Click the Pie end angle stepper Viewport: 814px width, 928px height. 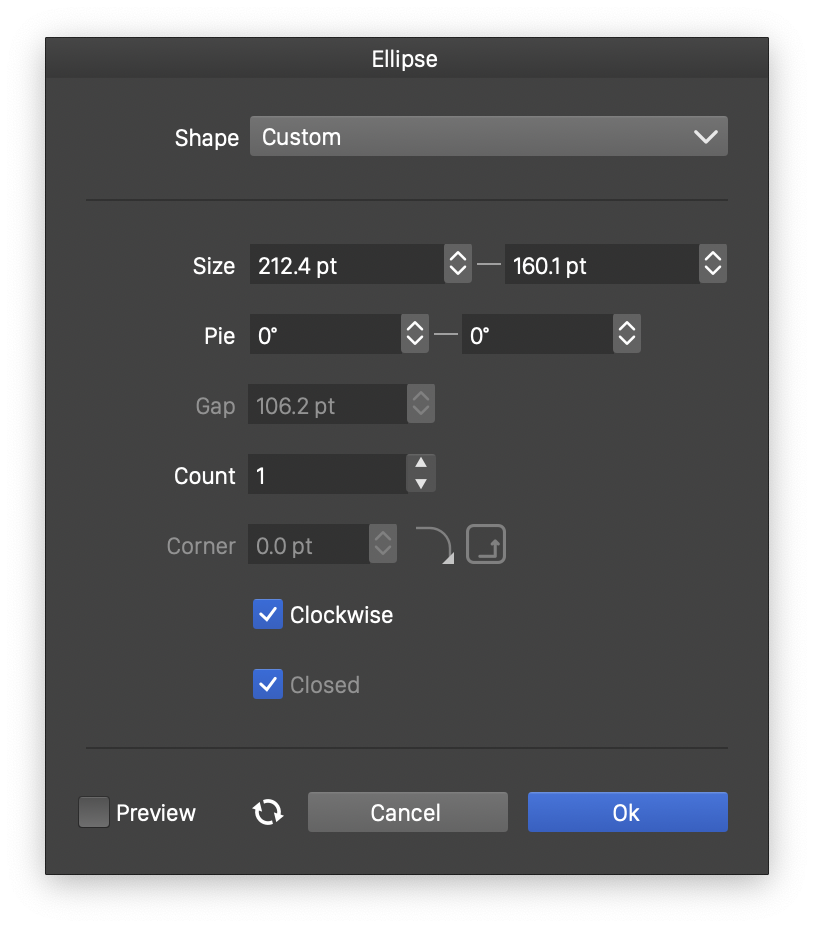626,334
